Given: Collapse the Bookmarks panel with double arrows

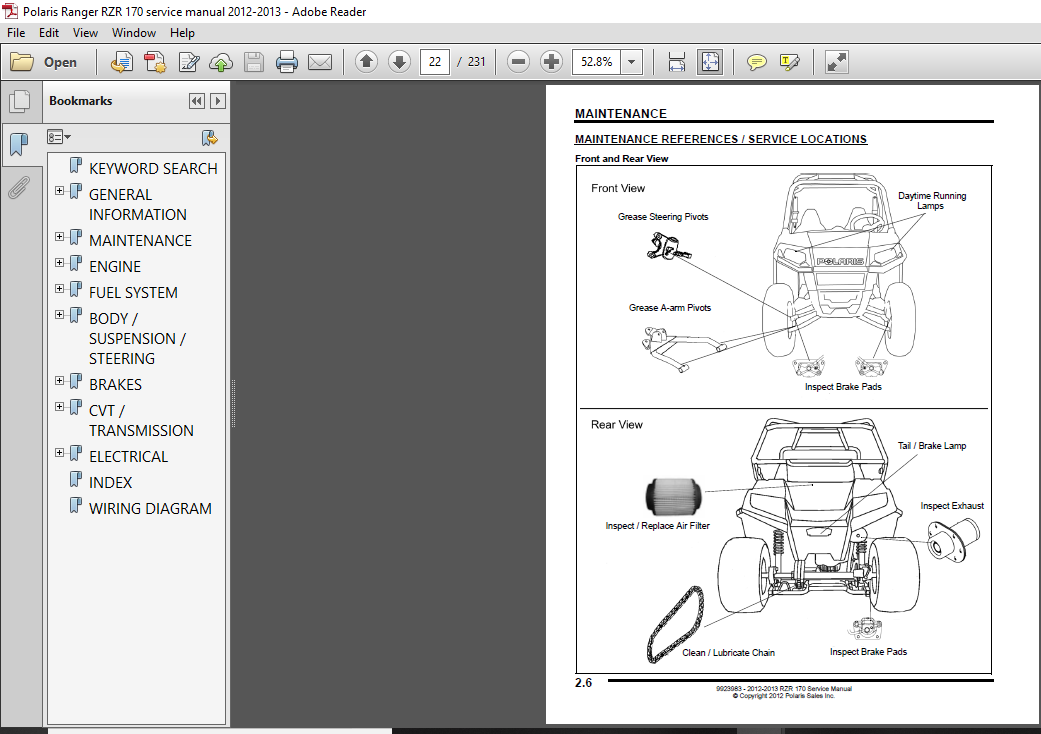Looking at the screenshot, I should pyautogui.click(x=197, y=101).
